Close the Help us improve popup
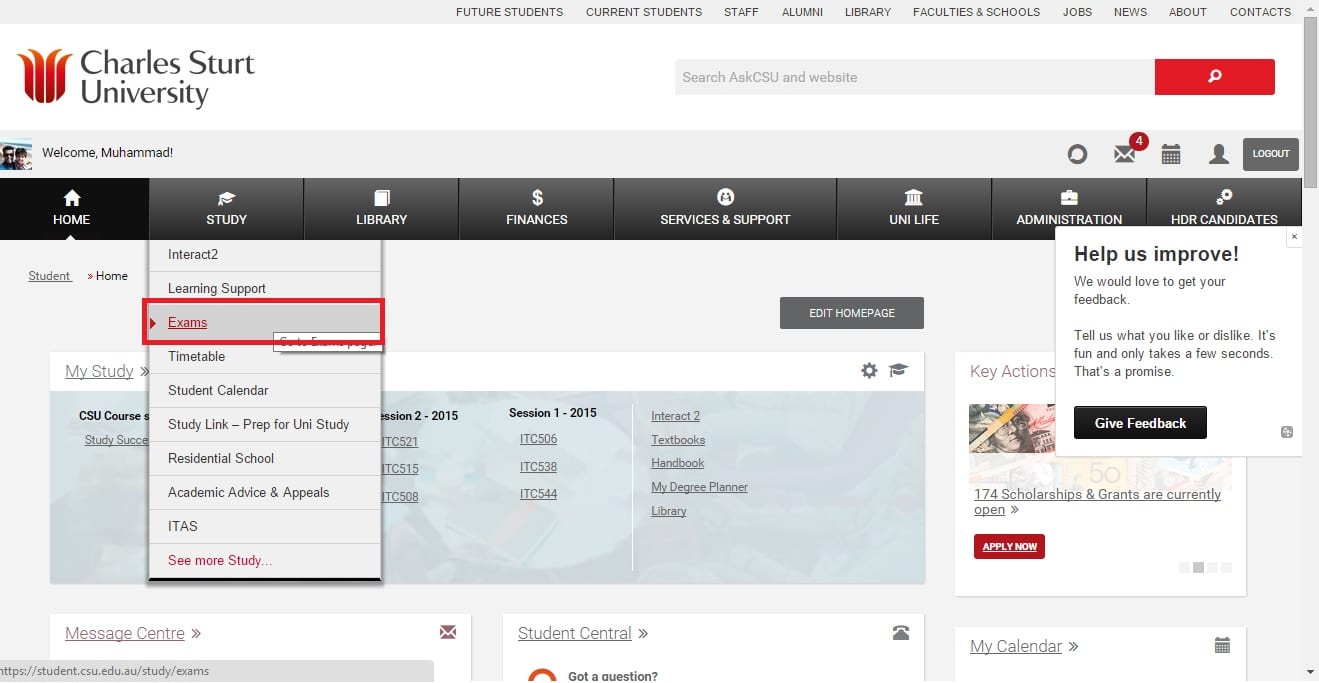The width and height of the screenshot is (1319, 683). pyautogui.click(x=1294, y=237)
